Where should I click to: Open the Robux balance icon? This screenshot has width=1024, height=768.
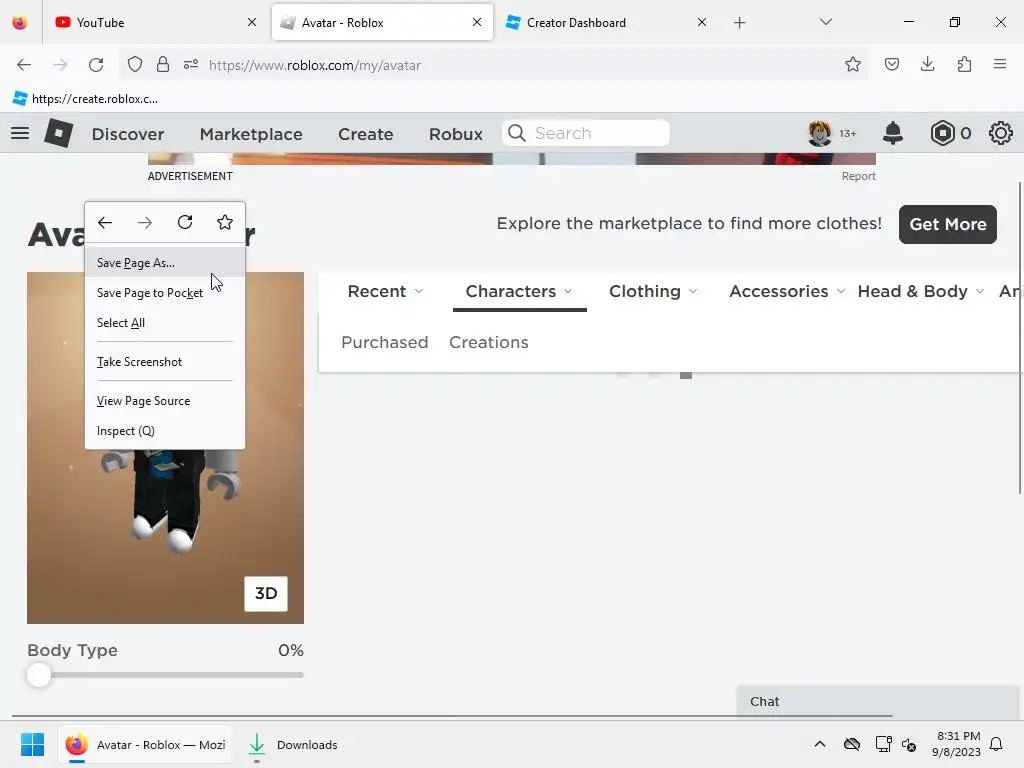942,133
